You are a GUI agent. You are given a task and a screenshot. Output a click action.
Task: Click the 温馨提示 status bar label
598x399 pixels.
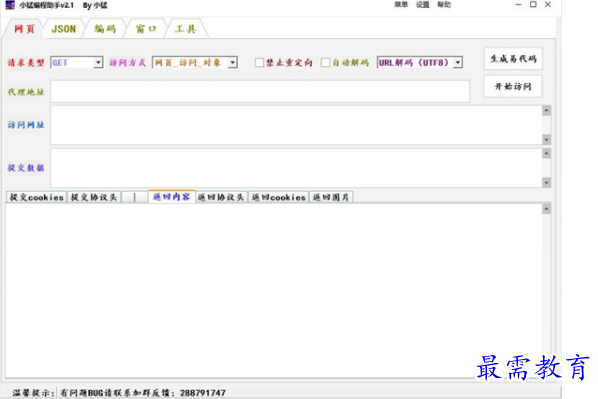[34, 393]
